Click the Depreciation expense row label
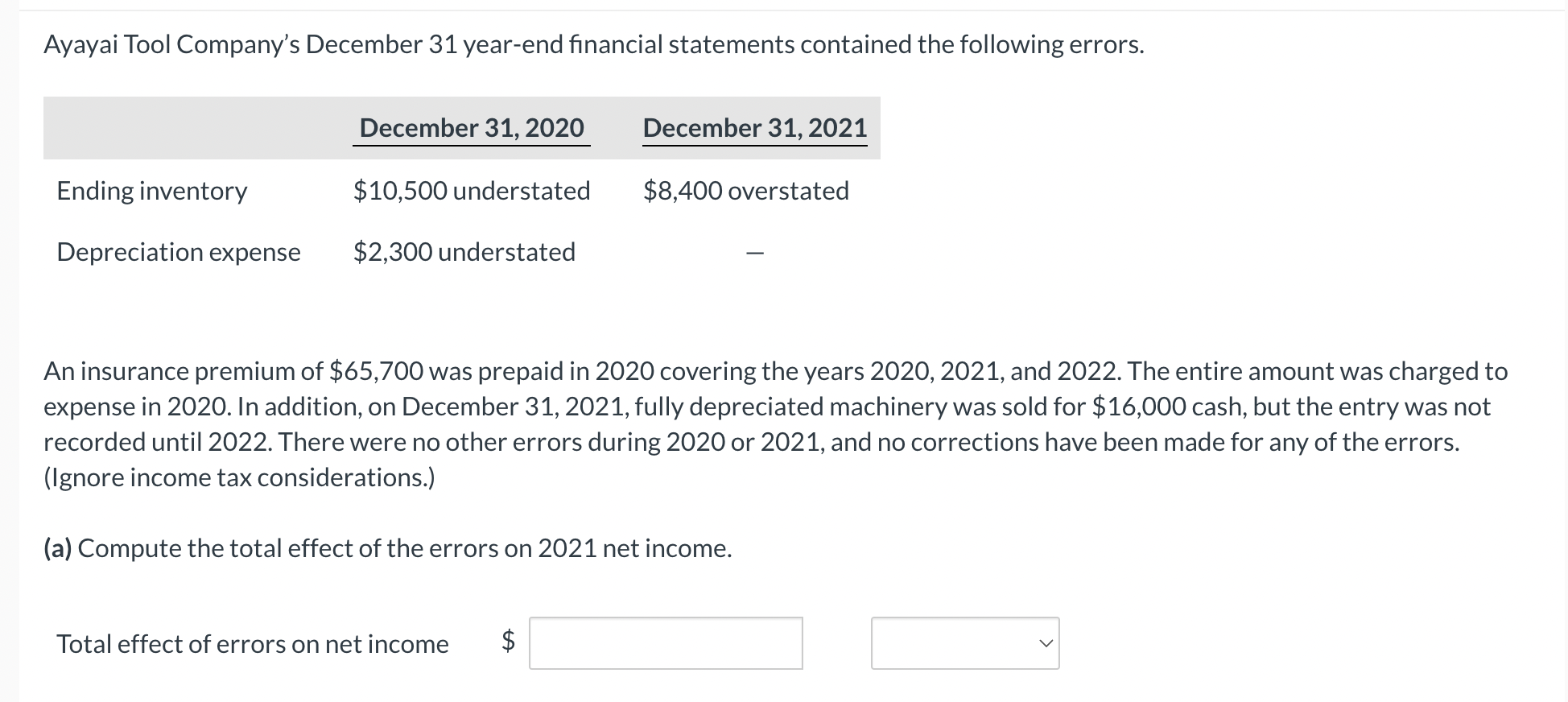Image resolution: width=1568 pixels, height=702 pixels. pyautogui.click(x=178, y=252)
